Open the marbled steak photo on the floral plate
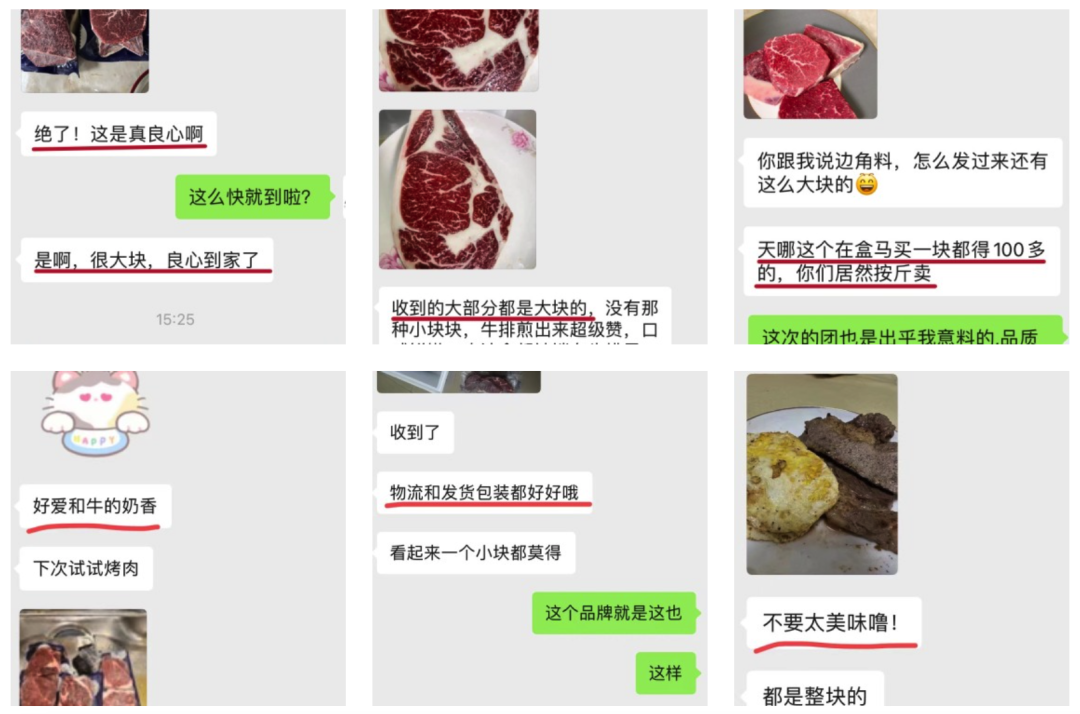 click(457, 189)
